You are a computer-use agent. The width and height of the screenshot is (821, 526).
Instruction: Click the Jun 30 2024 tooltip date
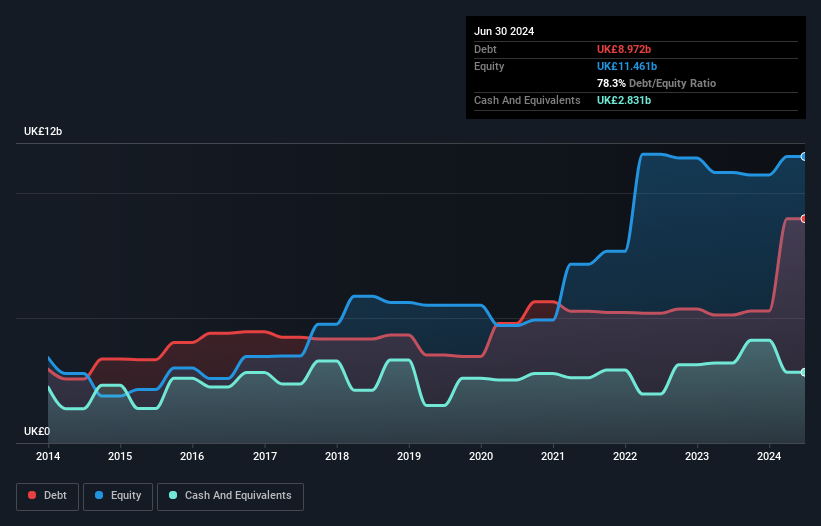tap(504, 31)
